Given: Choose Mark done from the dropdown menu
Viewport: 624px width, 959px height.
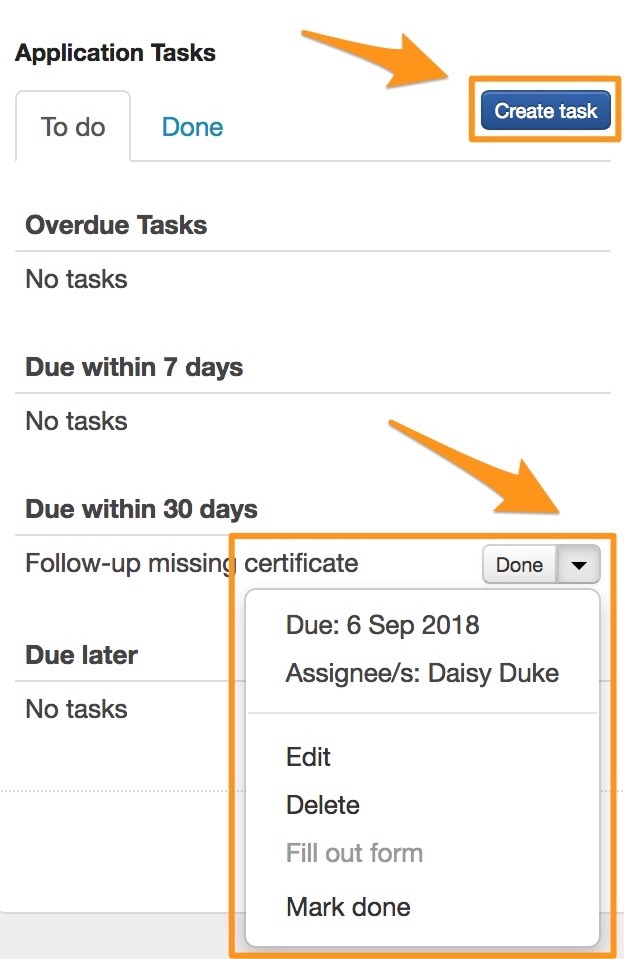Looking at the screenshot, I should (348, 907).
